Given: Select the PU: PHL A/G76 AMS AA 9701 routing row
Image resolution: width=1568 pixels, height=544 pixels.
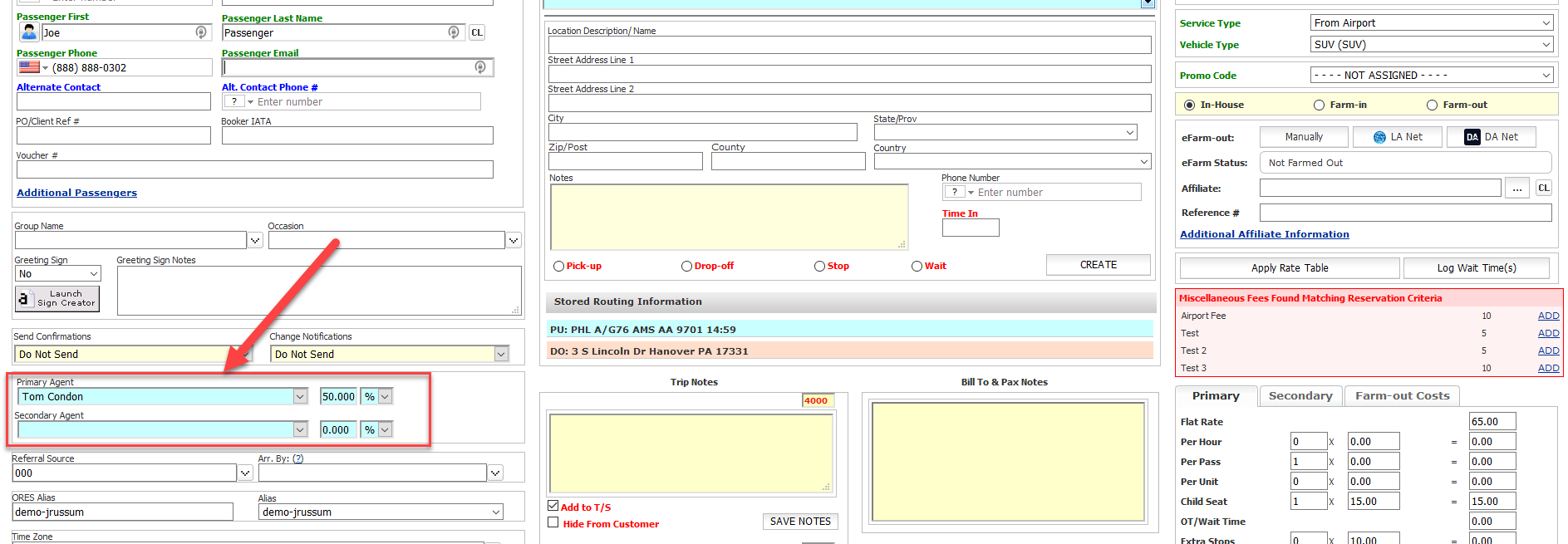Looking at the screenshot, I should pyautogui.click(x=850, y=329).
